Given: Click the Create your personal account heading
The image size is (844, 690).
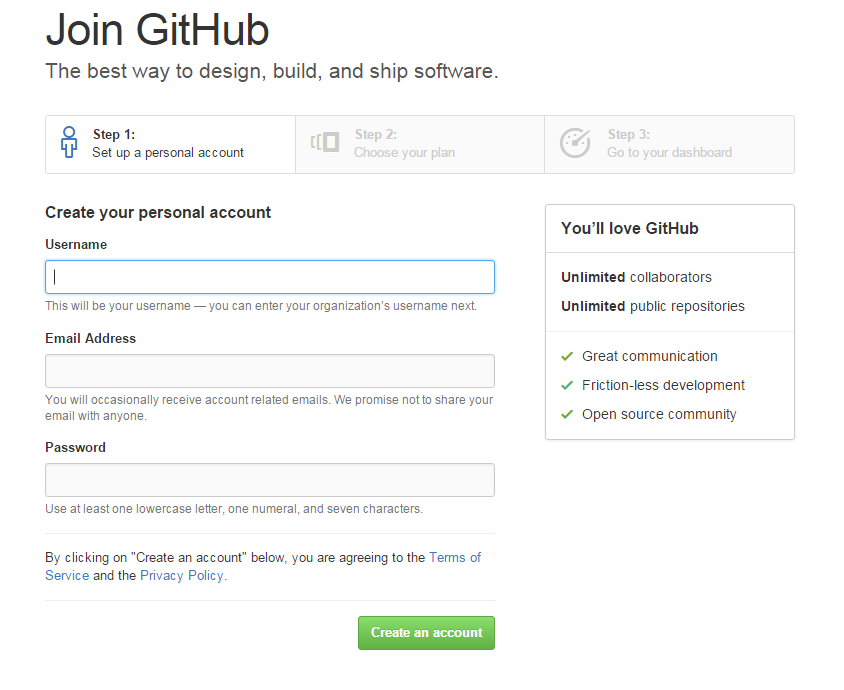Looking at the screenshot, I should [x=158, y=213].
